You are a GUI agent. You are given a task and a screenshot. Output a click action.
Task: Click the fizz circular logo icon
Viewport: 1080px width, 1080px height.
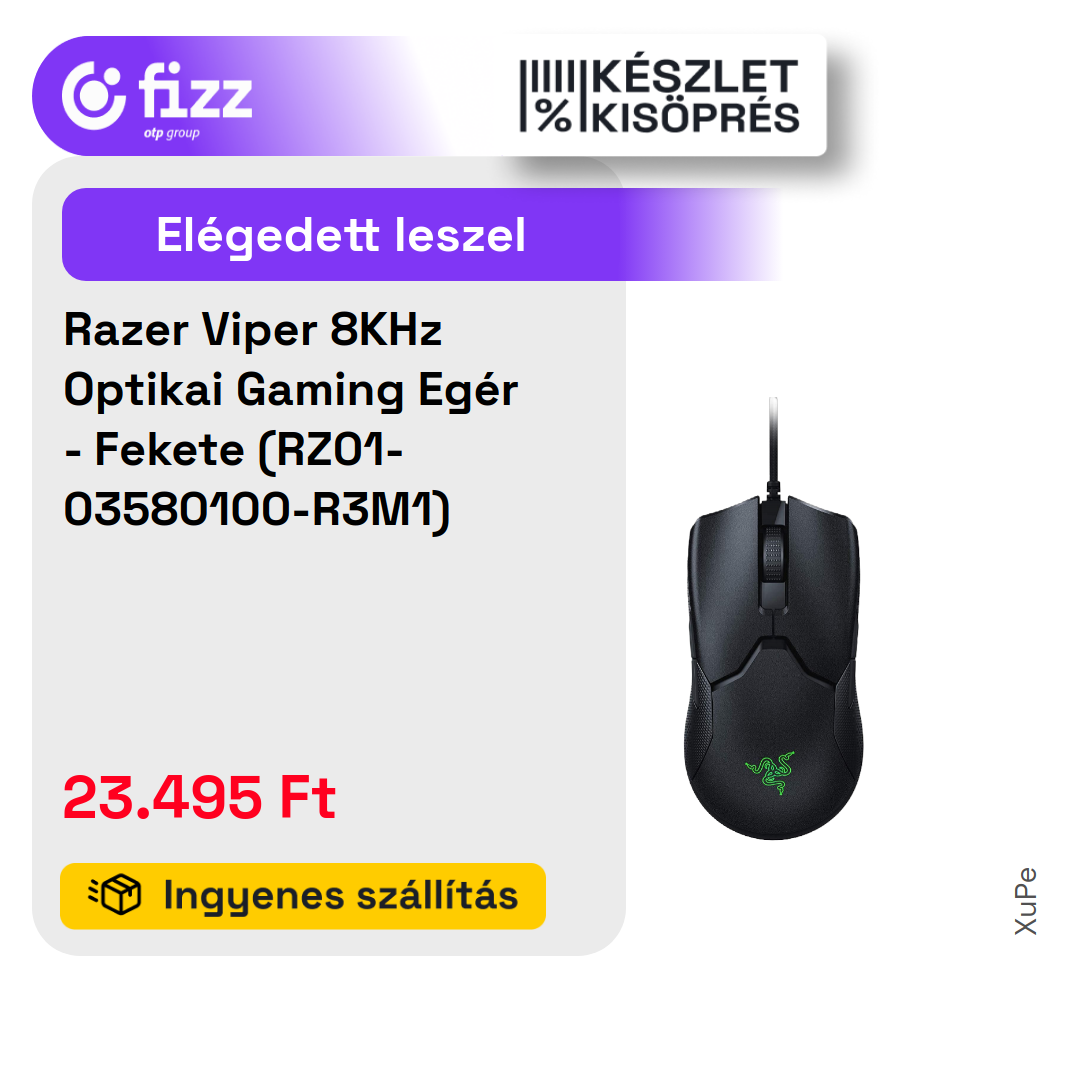pos(94,95)
